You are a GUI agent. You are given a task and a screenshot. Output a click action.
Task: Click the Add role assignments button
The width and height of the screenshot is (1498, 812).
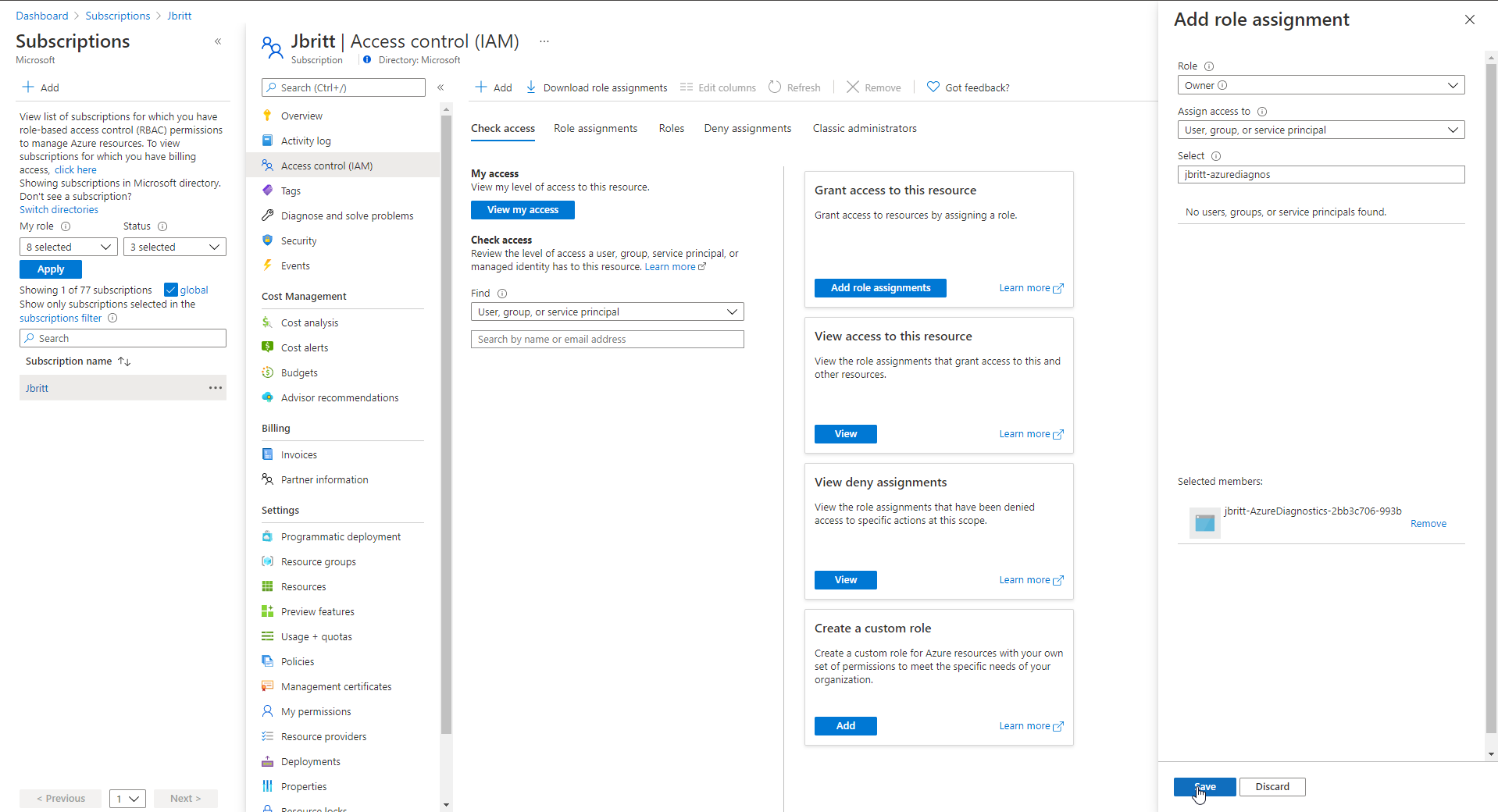click(x=880, y=288)
